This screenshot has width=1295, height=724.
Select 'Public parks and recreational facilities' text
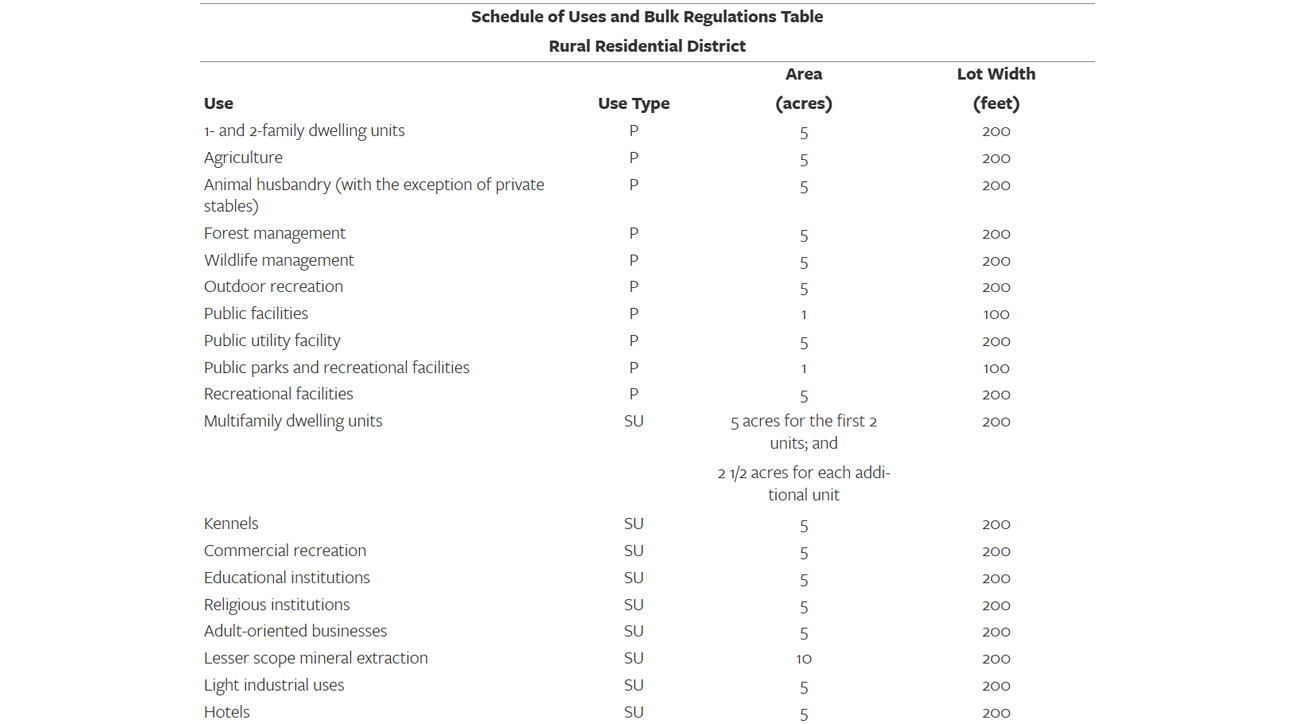[x=336, y=368]
